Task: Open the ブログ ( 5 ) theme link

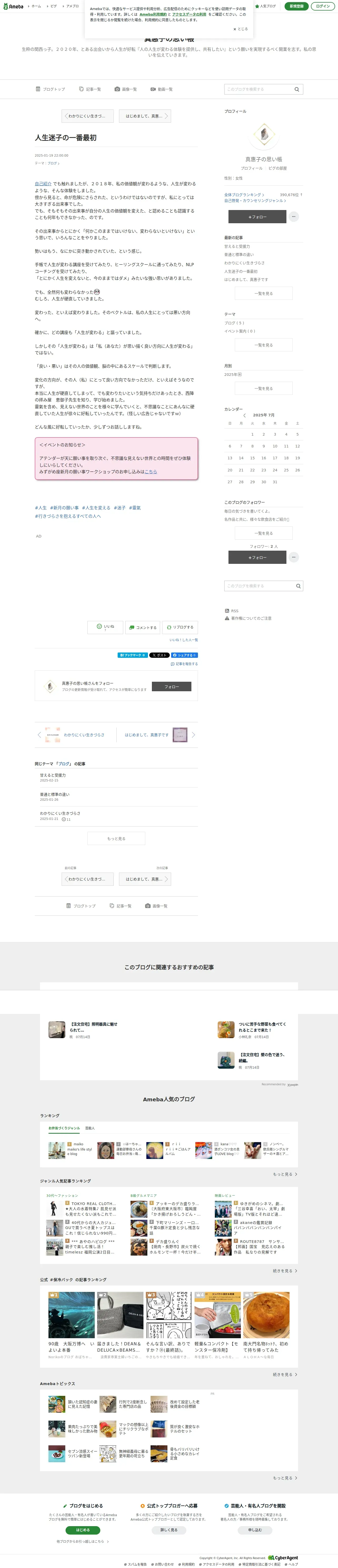Action: coord(235,323)
